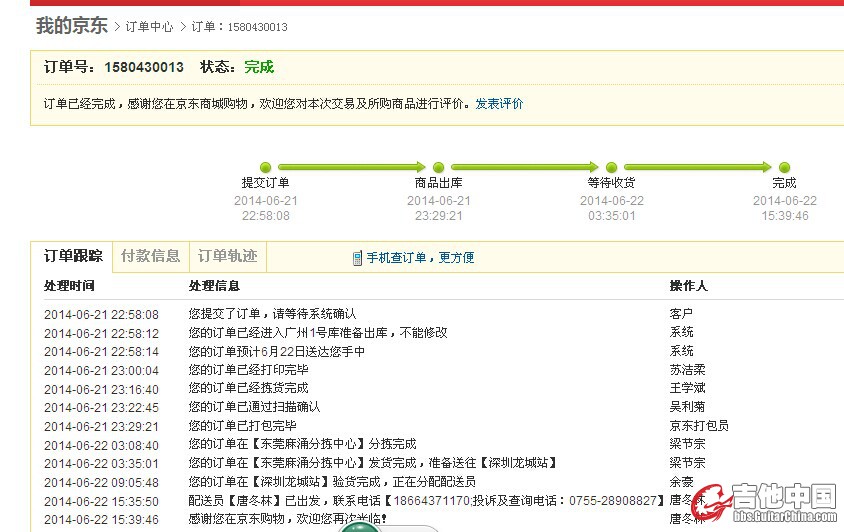Click the 提交订单 step label
This screenshot has height=532, width=844.
click(x=265, y=183)
